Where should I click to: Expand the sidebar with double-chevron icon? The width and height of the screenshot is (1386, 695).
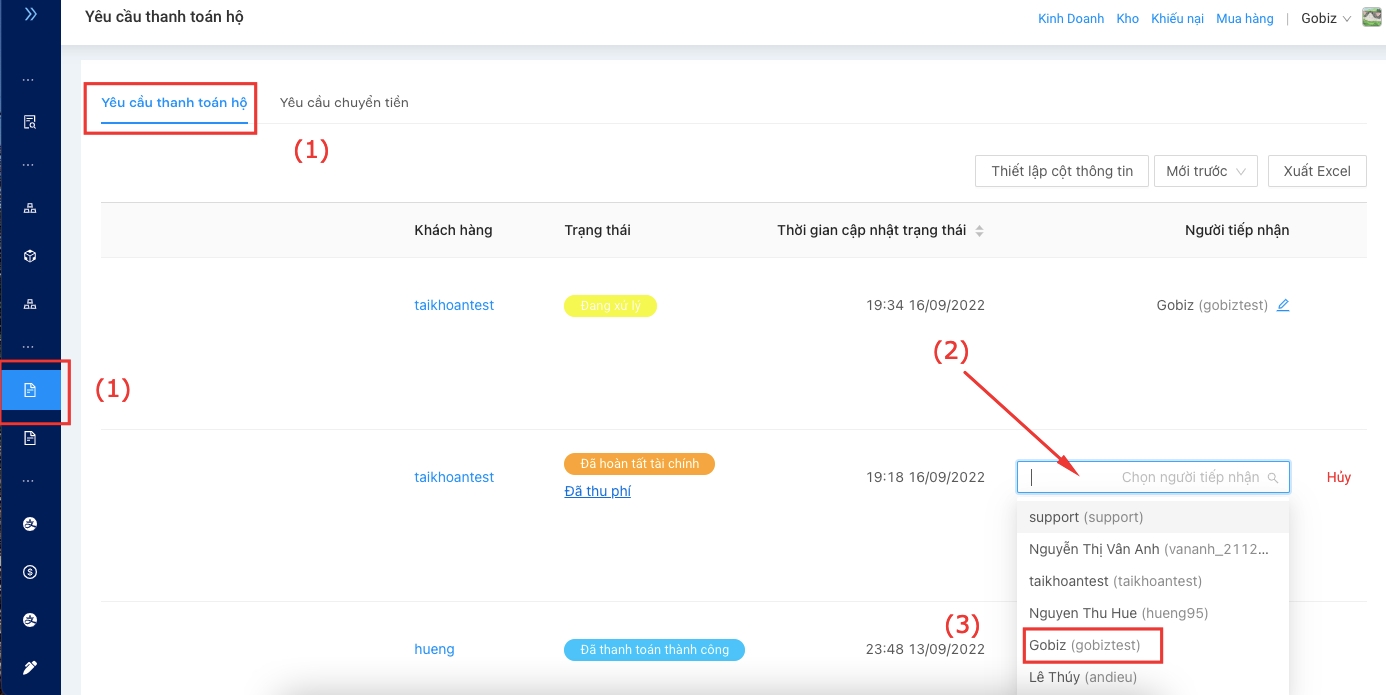pos(30,14)
